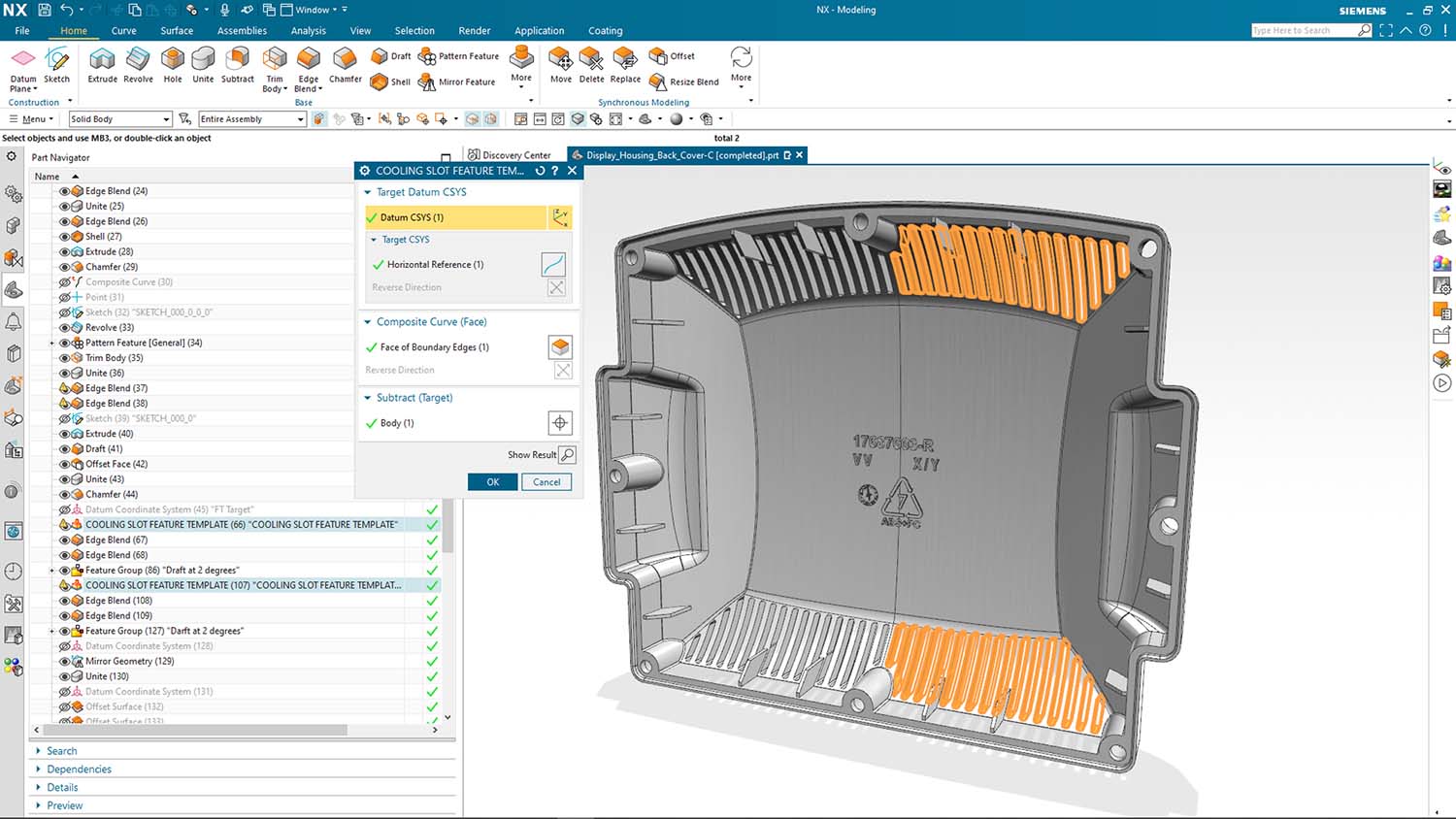Select the Pattern Feature tool
Image resolution: width=1456 pixels, height=819 pixels.
pos(427,56)
